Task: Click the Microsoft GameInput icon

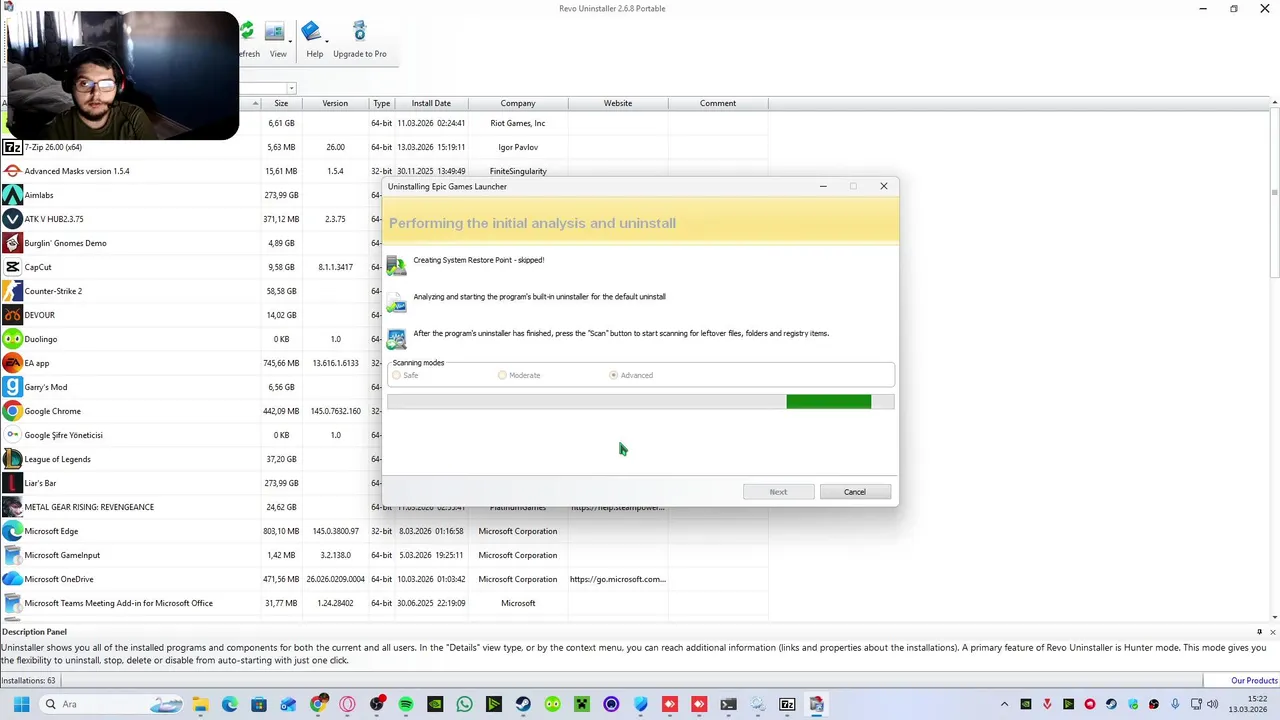Action: tap(12, 555)
